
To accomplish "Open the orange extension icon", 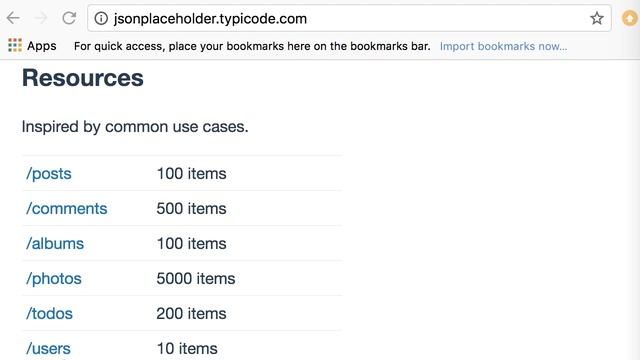I will (629, 18).
